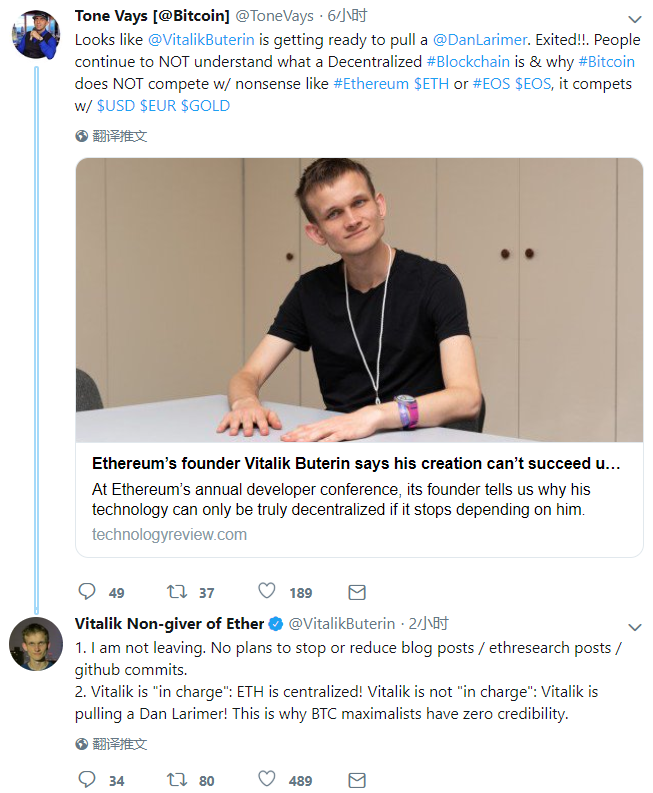Send Tone Vays' tweet via direct message

(357, 592)
